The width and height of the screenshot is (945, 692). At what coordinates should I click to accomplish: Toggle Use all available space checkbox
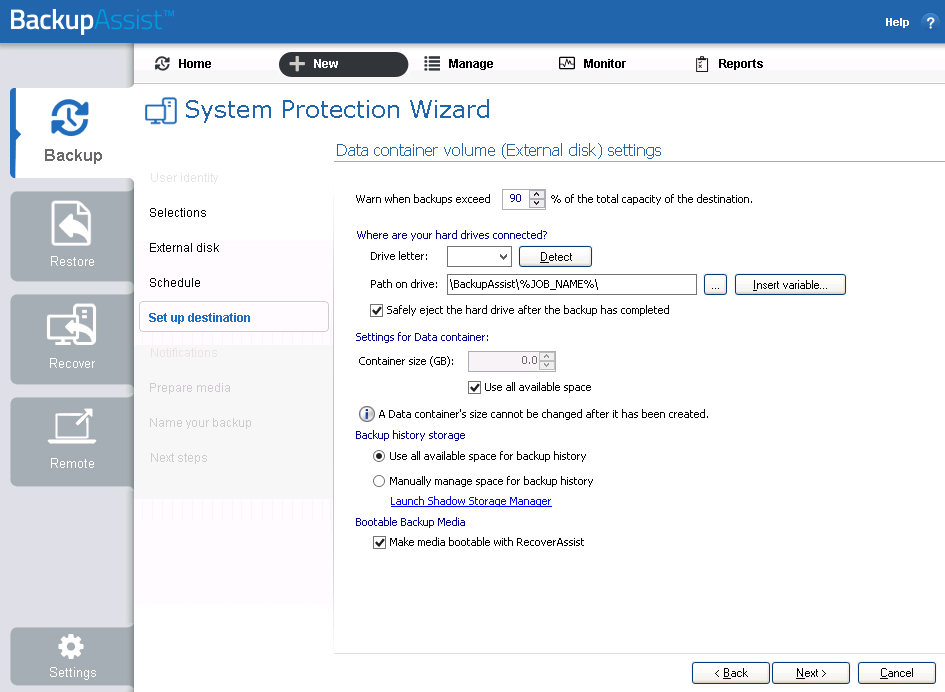[x=474, y=388]
